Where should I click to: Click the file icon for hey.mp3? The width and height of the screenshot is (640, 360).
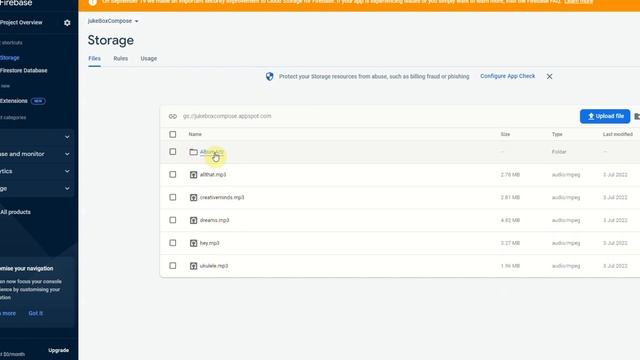pyautogui.click(x=193, y=243)
